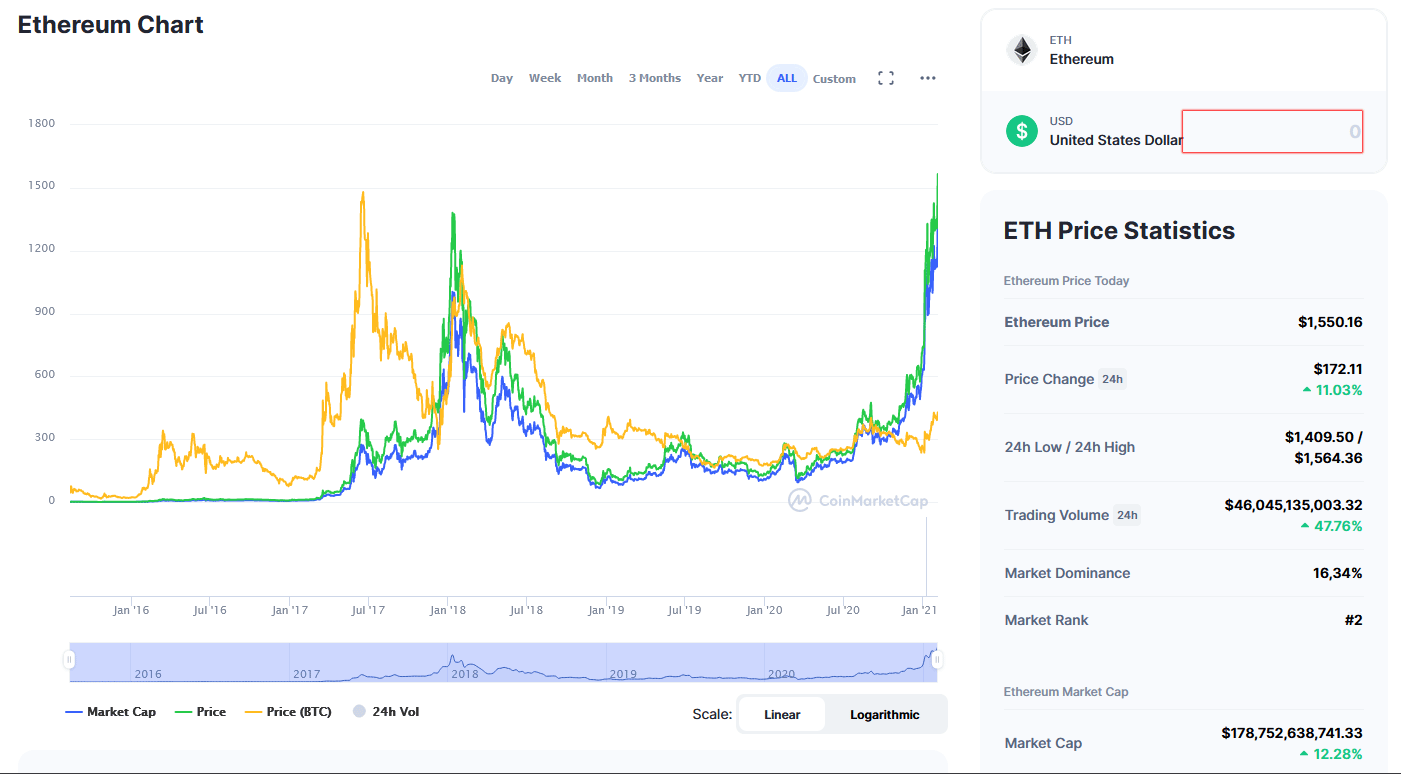Toggle the 24h Vol legend series

click(384, 712)
